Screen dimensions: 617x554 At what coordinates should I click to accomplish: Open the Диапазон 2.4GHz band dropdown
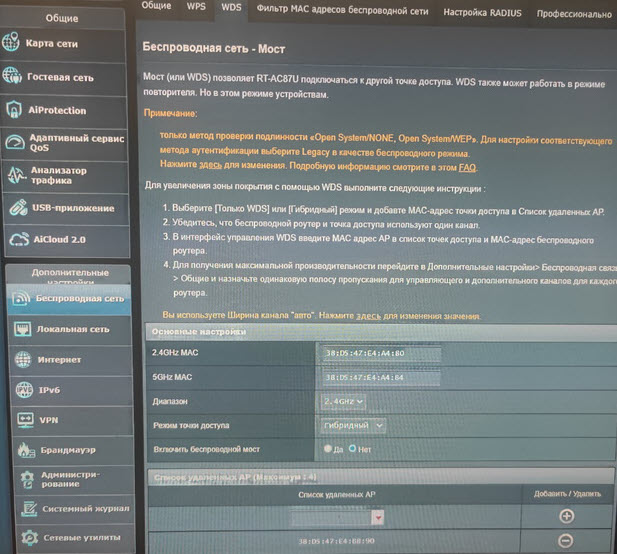pos(343,401)
